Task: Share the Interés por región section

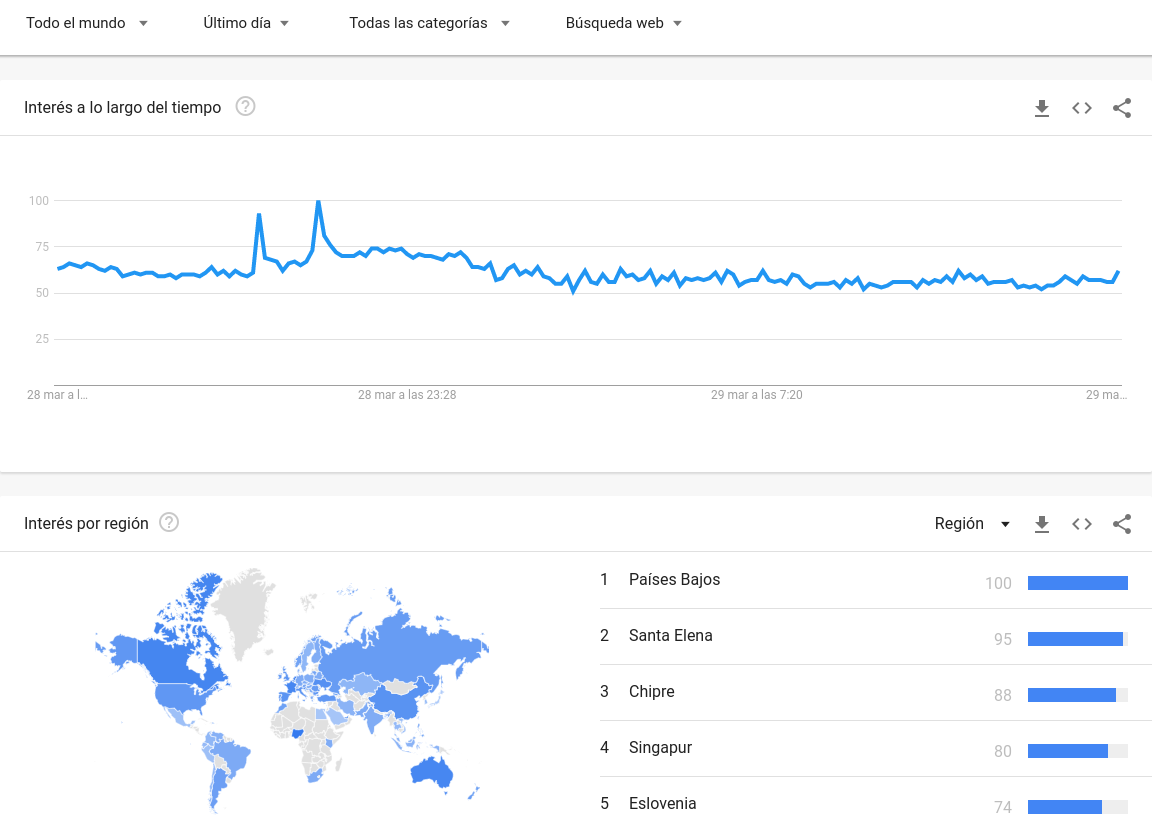Action: 1121,524
